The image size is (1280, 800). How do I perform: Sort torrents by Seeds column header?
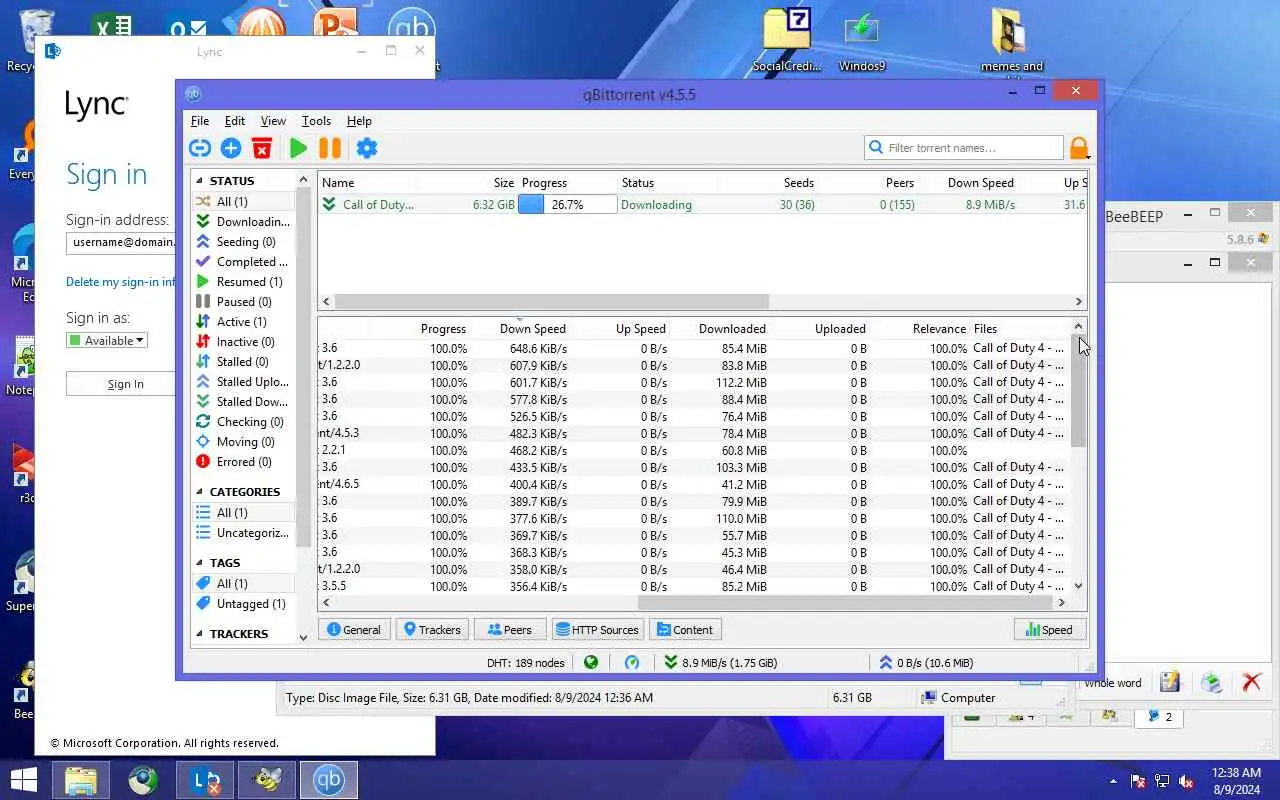coord(798,183)
